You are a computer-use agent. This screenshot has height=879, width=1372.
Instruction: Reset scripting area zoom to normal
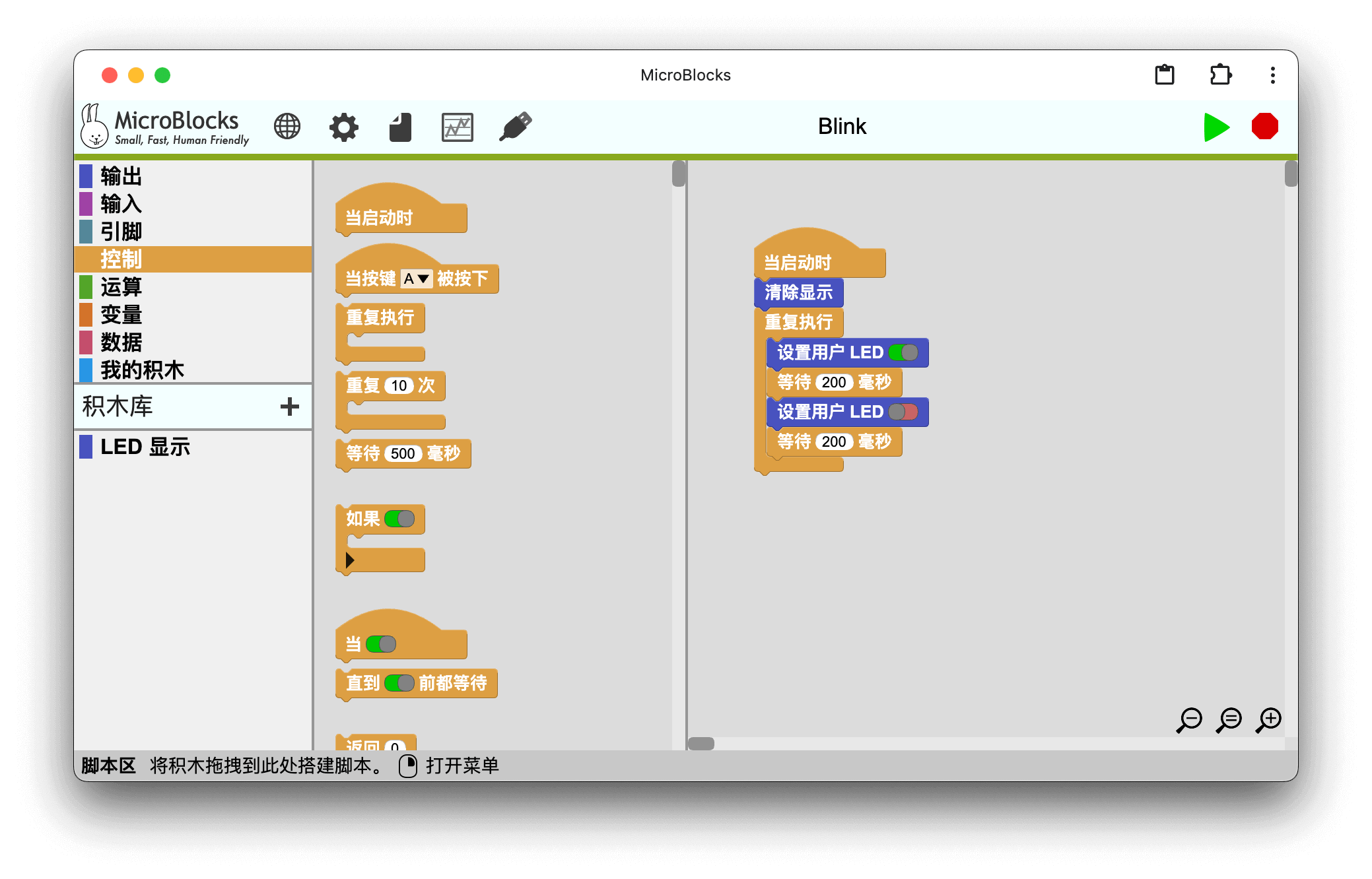coord(1229,719)
